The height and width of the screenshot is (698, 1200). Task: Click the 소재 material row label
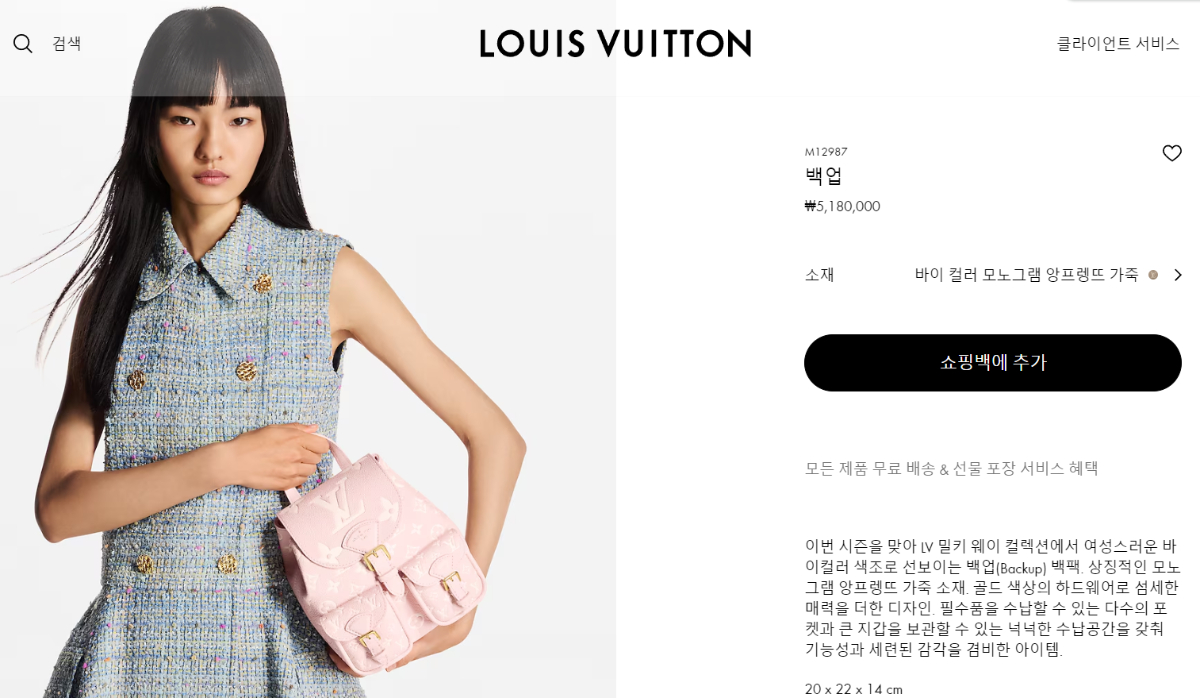[x=819, y=275]
